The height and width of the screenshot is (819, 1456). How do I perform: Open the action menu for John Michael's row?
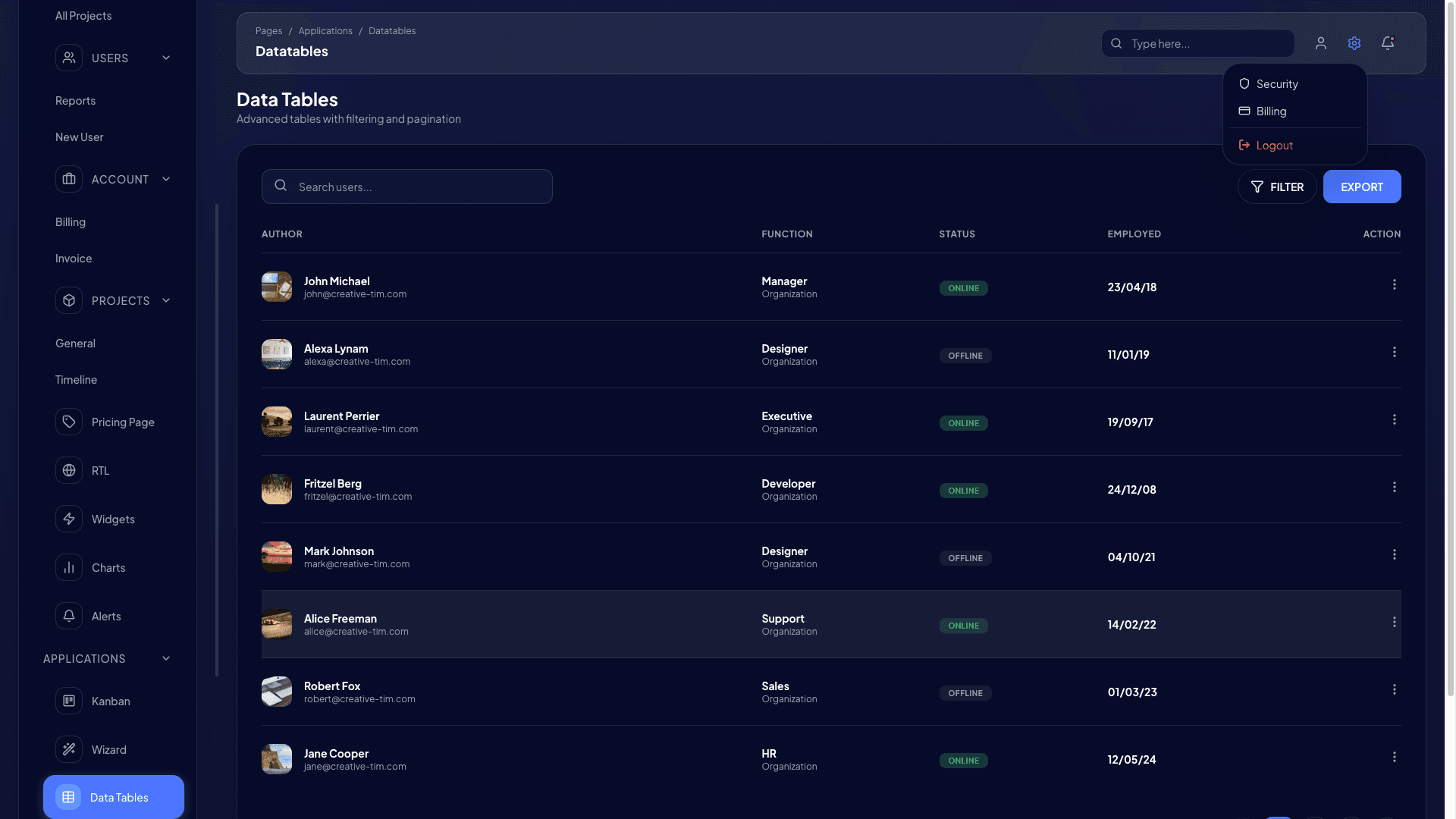(1395, 284)
